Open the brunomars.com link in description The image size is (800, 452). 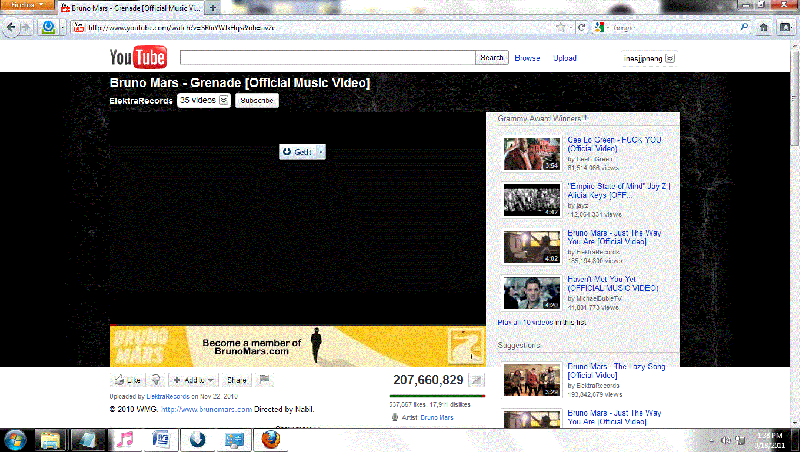pos(207,409)
